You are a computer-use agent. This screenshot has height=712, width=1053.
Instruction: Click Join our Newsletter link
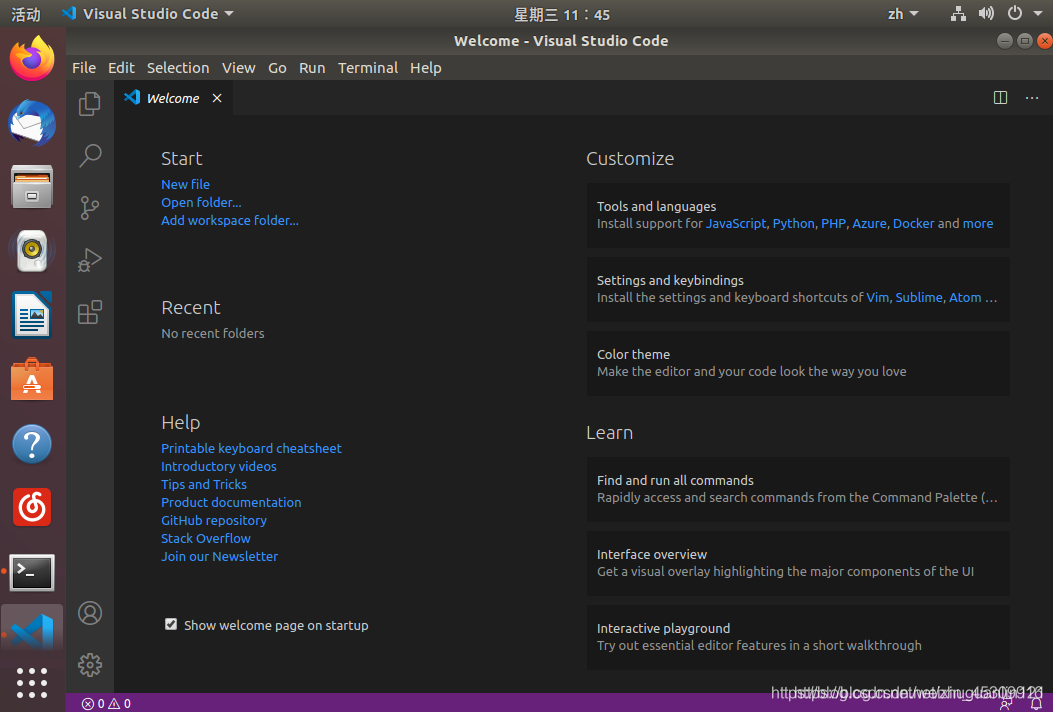tap(220, 556)
